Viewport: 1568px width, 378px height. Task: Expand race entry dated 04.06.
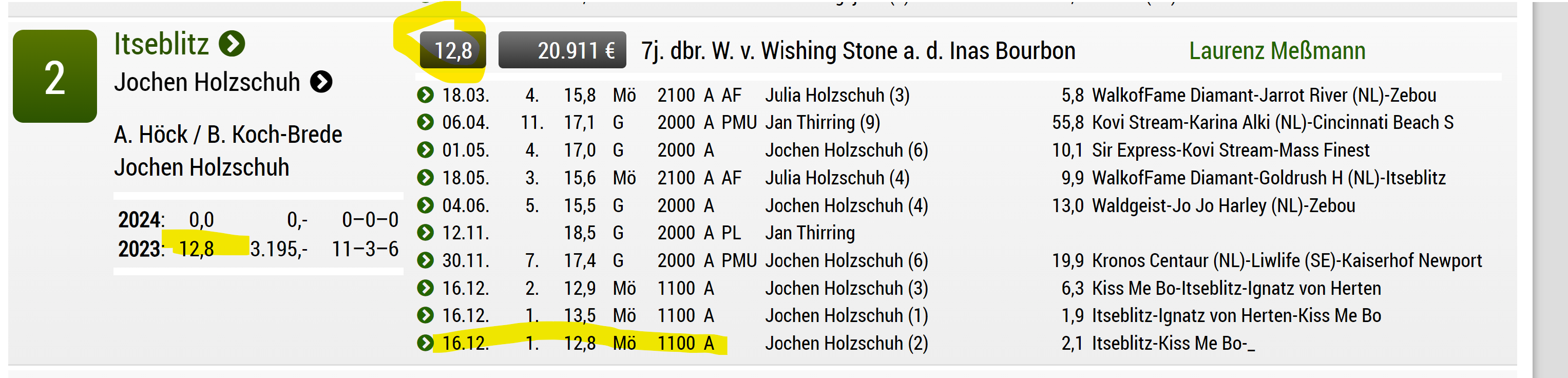pos(426,205)
